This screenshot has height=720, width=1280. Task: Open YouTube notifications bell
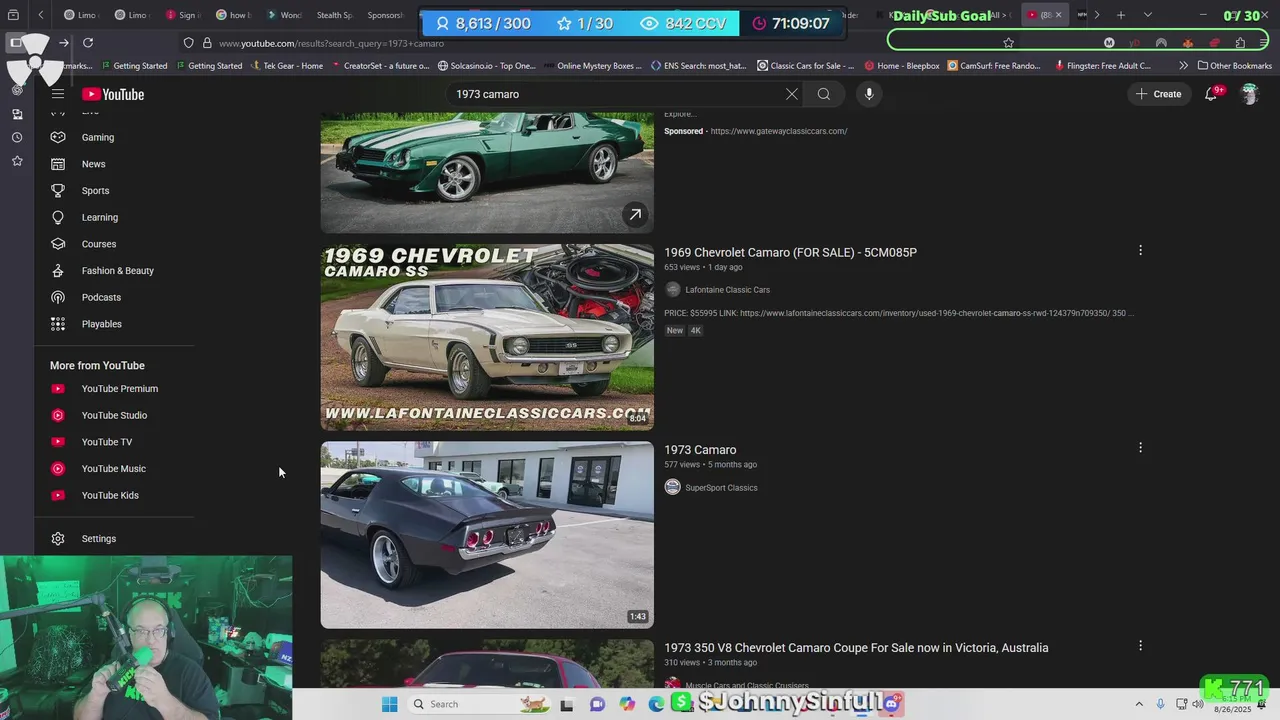click(x=1211, y=94)
